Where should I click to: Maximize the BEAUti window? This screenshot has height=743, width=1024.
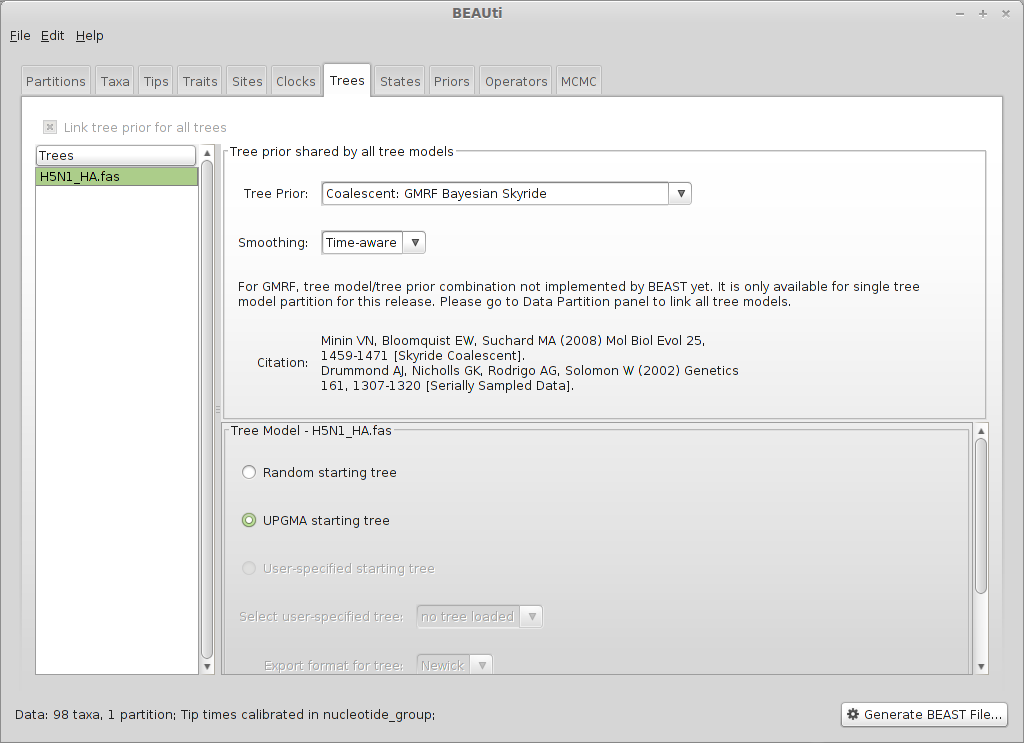[x=983, y=14]
